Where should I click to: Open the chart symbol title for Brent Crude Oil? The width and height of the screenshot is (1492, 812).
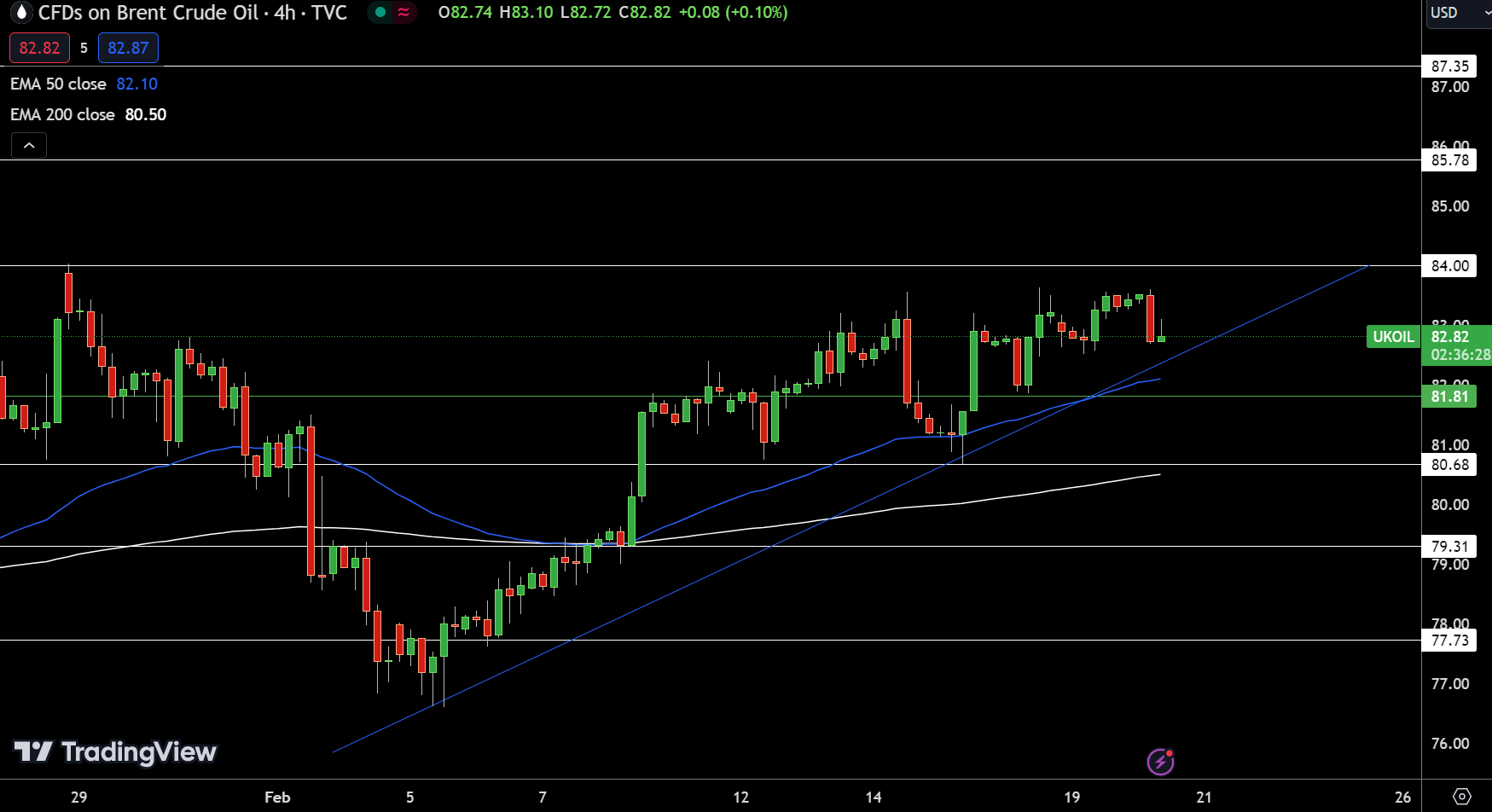tap(192, 13)
